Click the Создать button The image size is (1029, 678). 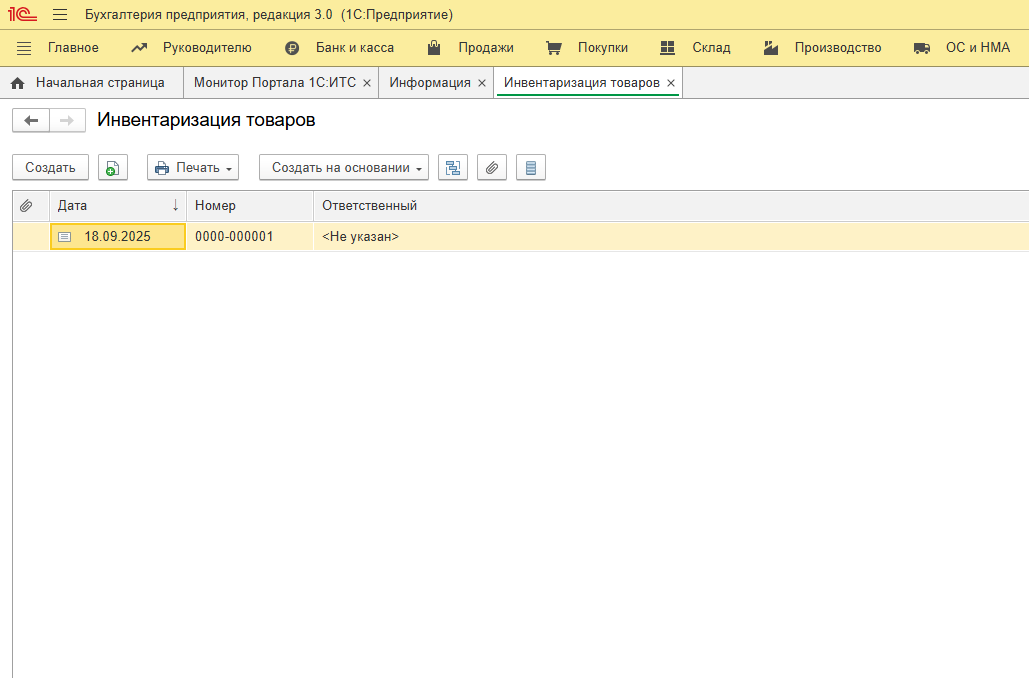click(x=50, y=168)
